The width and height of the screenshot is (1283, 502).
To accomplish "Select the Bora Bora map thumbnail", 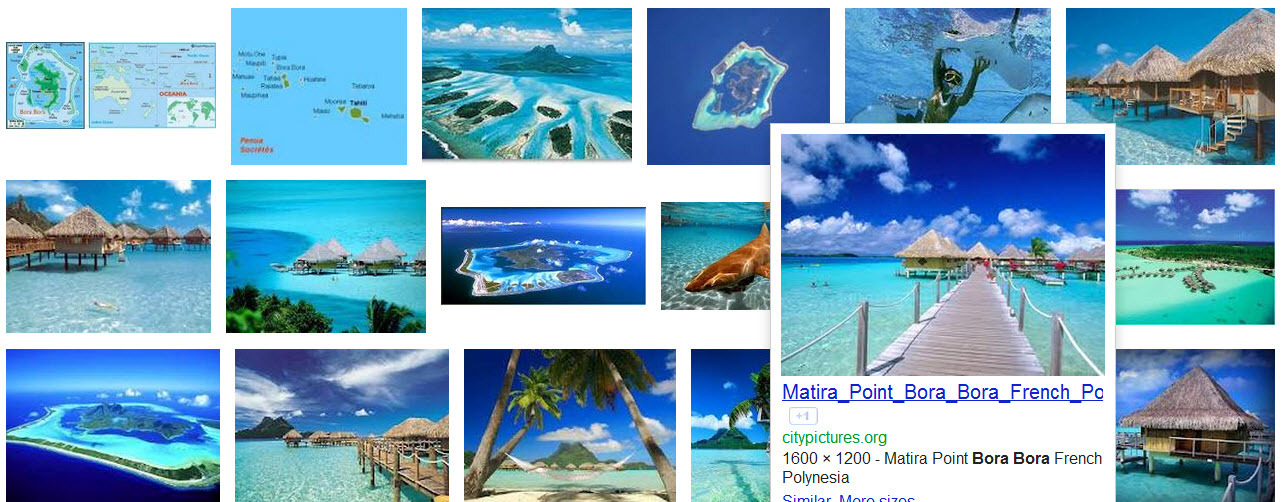I will 44,85.
